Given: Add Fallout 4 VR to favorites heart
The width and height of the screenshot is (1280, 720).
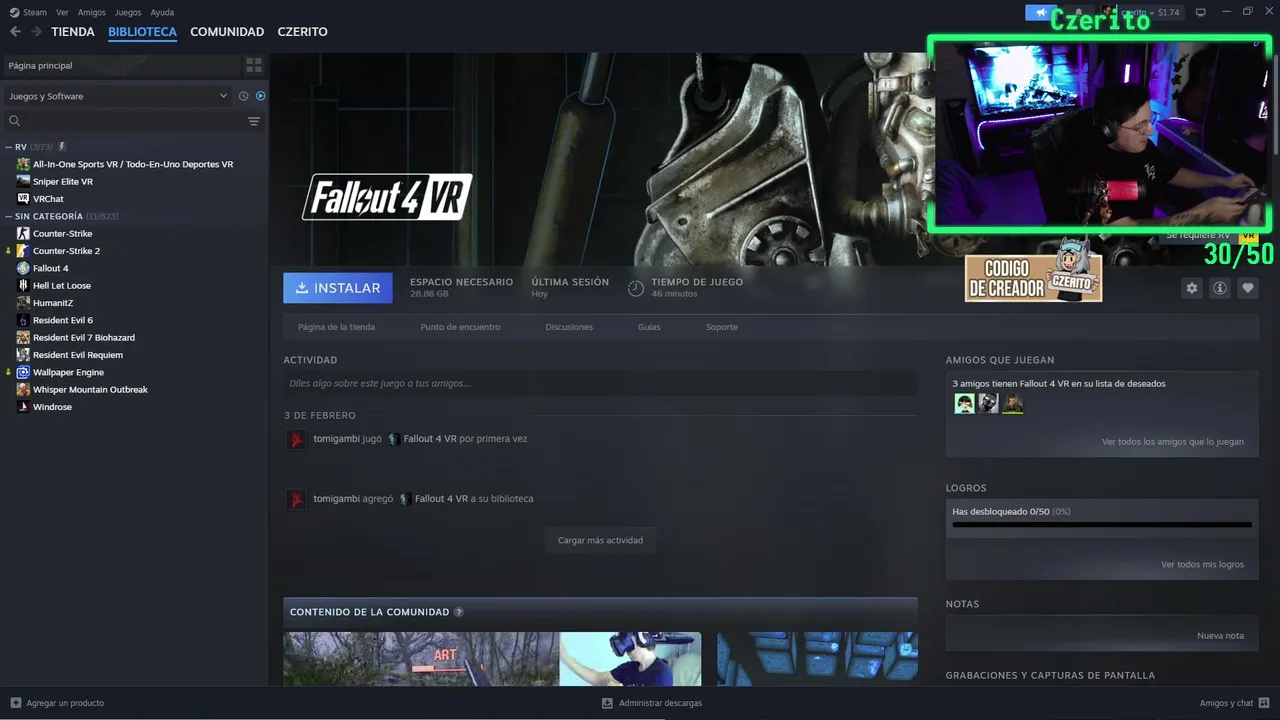Looking at the screenshot, I should [x=1247, y=288].
